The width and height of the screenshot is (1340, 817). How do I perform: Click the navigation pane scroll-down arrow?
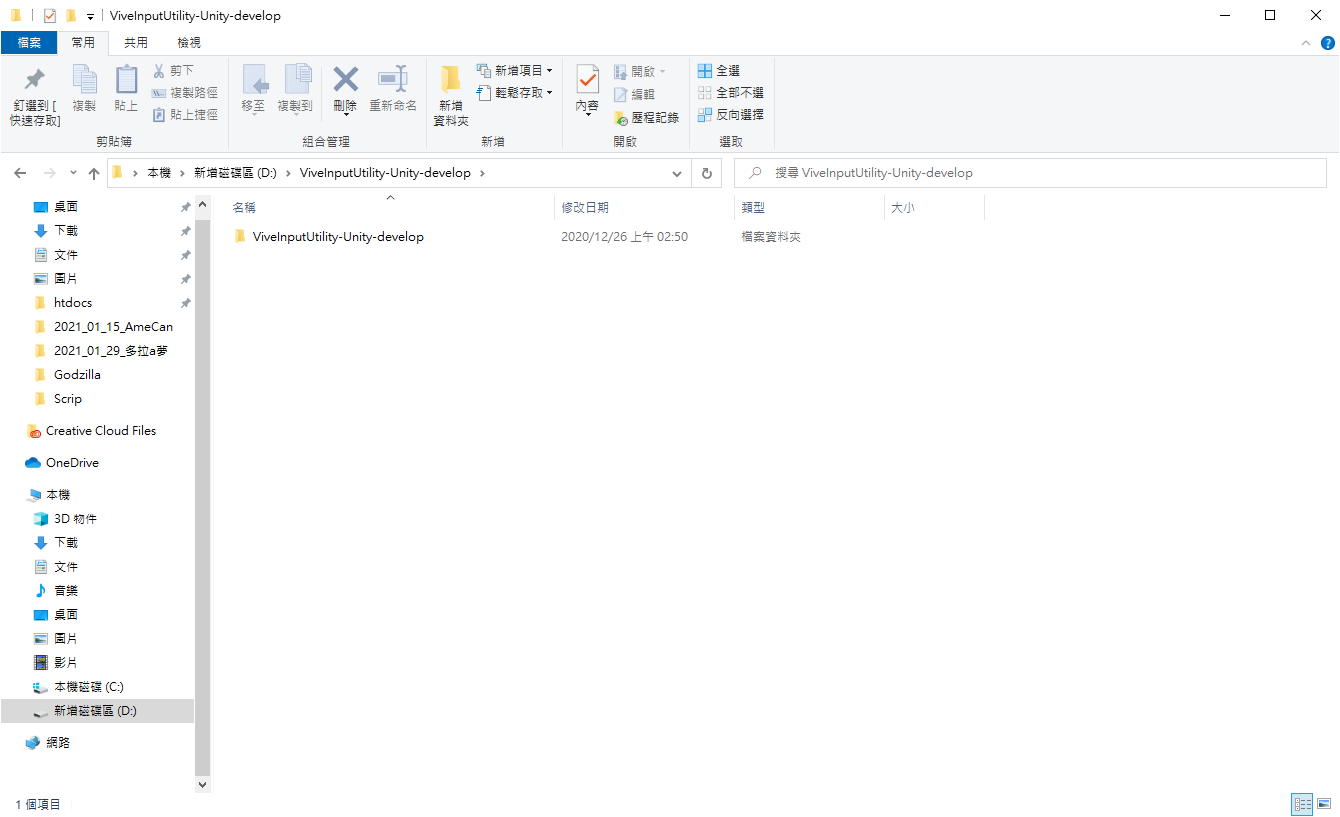point(203,785)
